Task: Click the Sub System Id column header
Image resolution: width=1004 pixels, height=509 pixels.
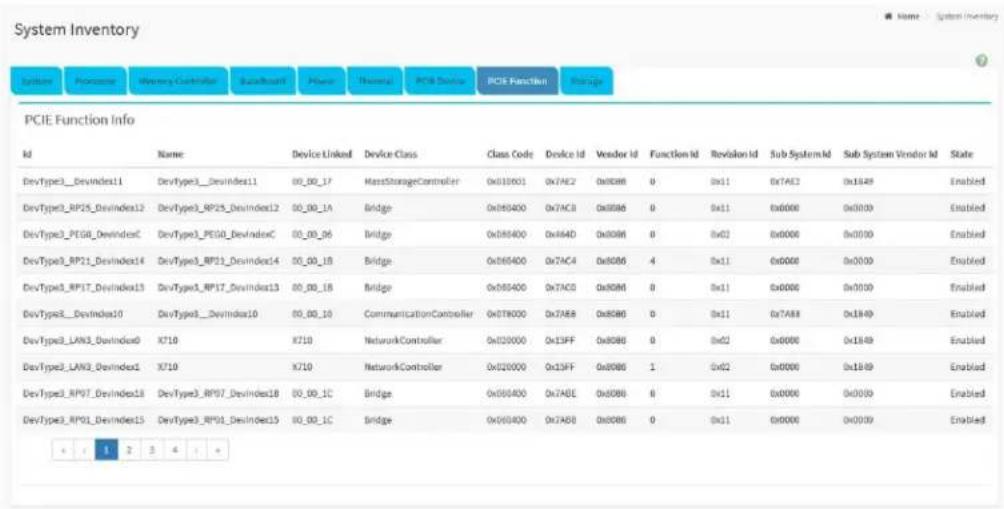Action: tap(800, 154)
